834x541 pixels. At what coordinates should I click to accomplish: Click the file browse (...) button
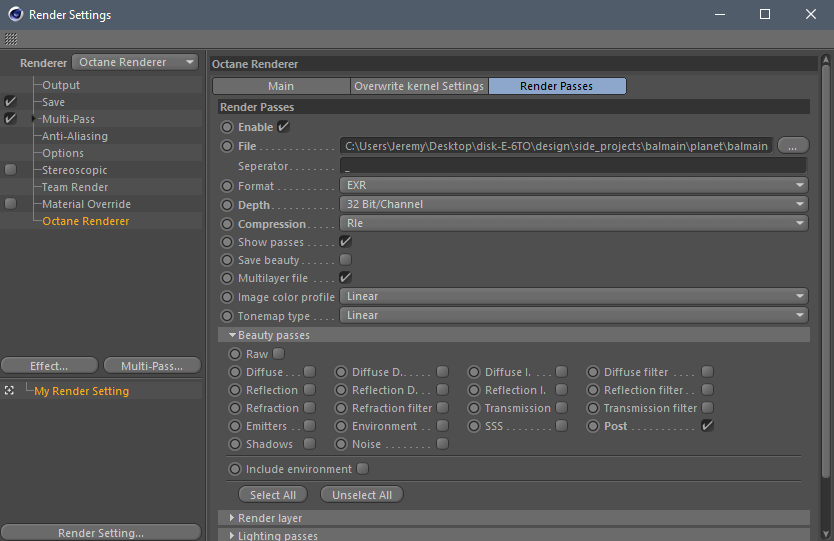click(793, 146)
